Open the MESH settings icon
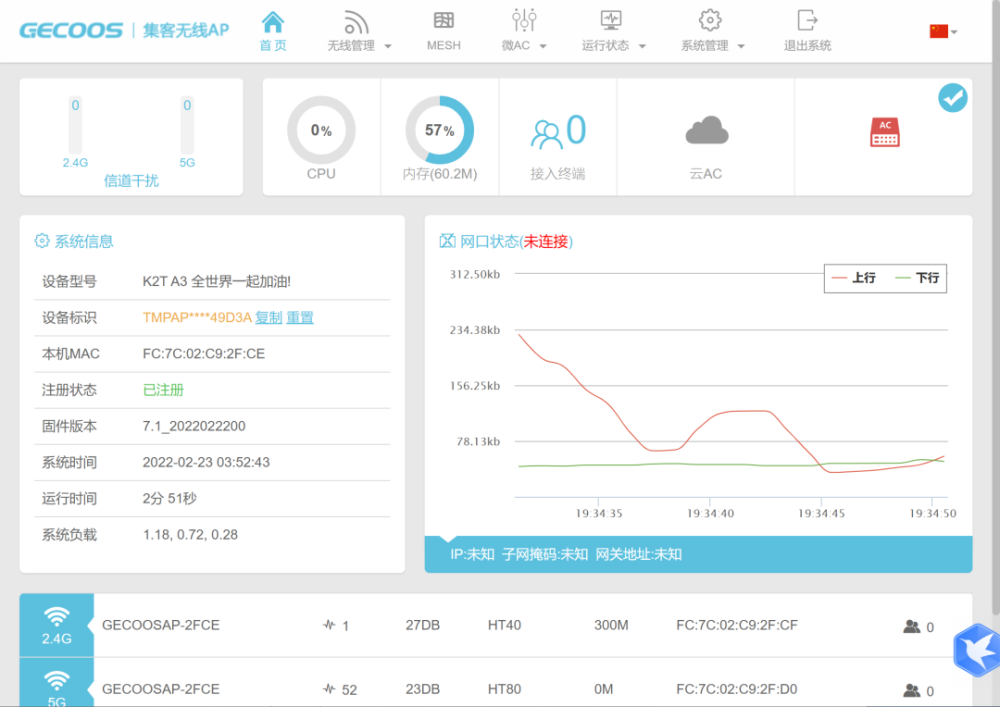 click(x=443, y=21)
